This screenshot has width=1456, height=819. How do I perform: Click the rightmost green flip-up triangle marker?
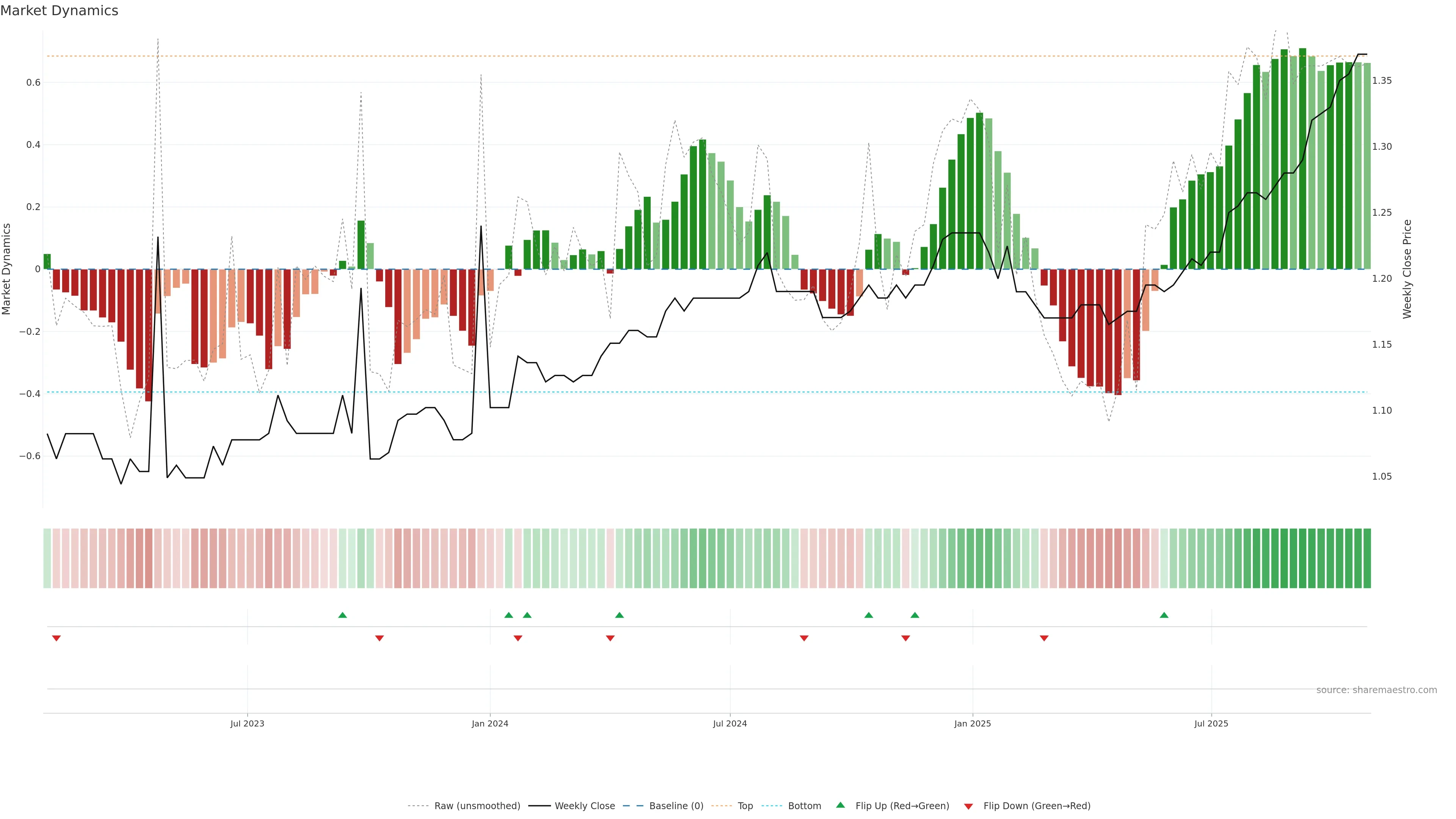pos(1164,615)
